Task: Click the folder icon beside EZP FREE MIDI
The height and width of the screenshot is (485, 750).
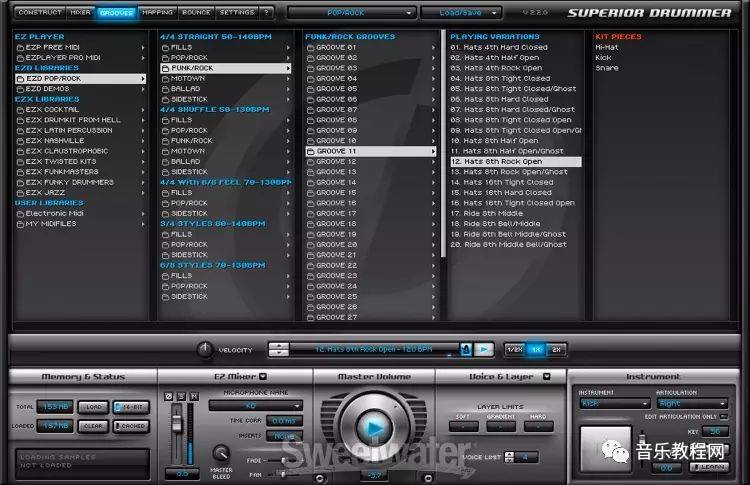Action: coord(21,47)
